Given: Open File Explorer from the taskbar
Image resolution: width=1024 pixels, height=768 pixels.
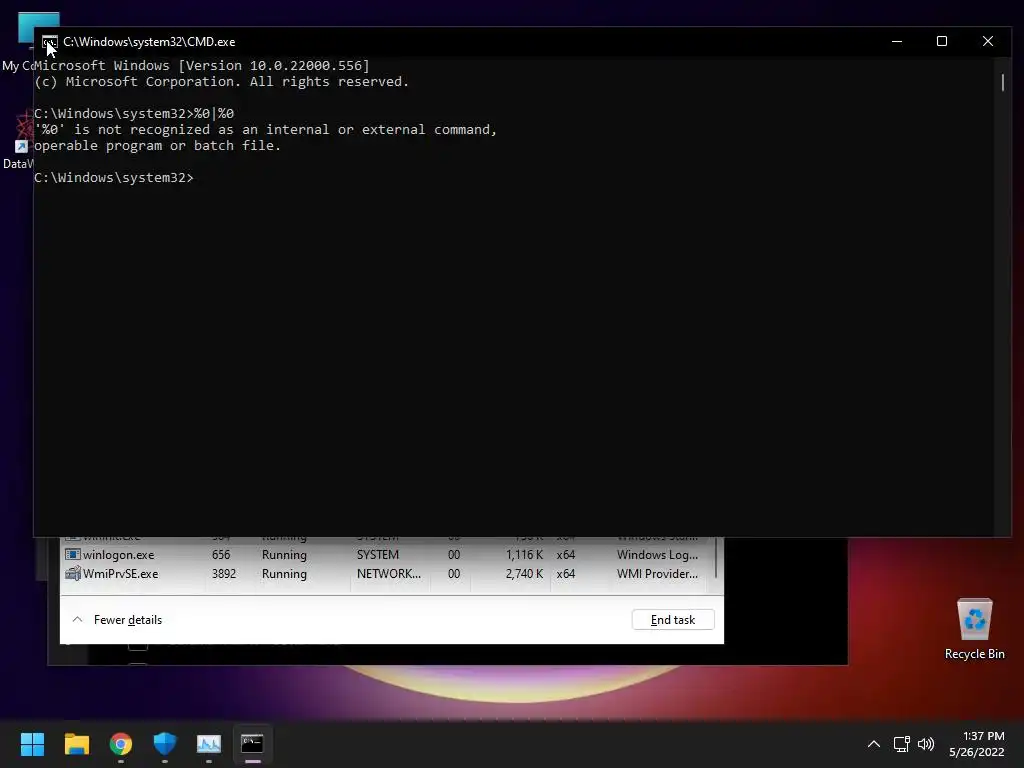Looking at the screenshot, I should pyautogui.click(x=76, y=744).
